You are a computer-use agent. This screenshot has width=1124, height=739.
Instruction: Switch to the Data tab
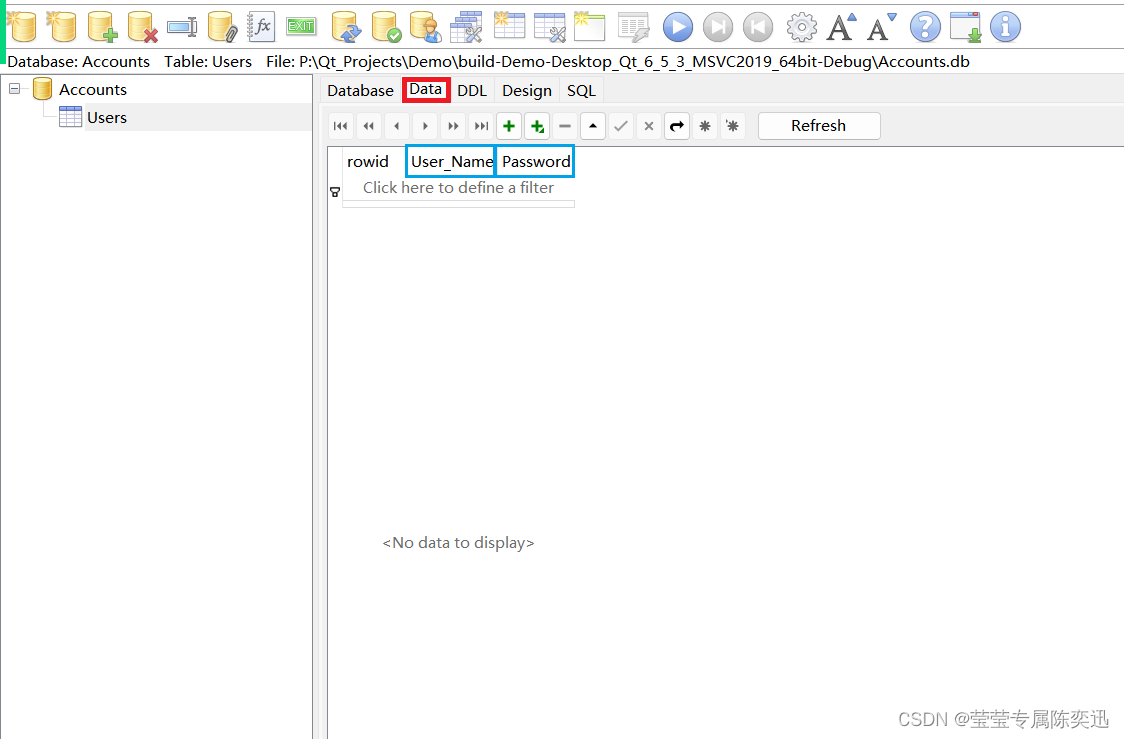(426, 90)
